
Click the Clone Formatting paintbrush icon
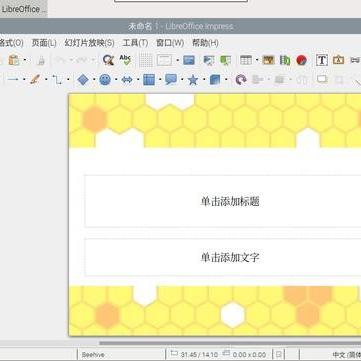(41, 61)
